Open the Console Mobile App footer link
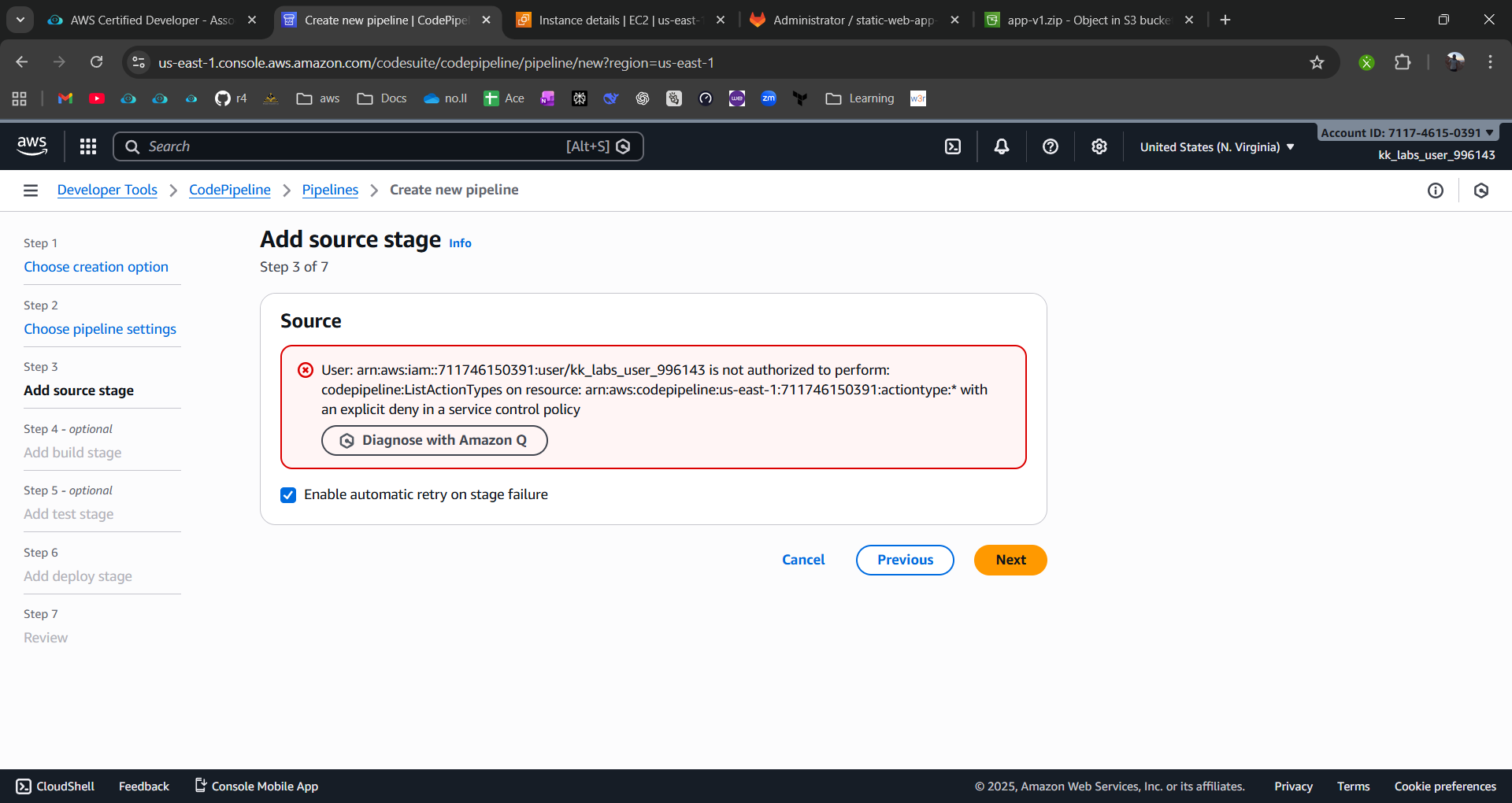The width and height of the screenshot is (1512, 803). (257, 786)
